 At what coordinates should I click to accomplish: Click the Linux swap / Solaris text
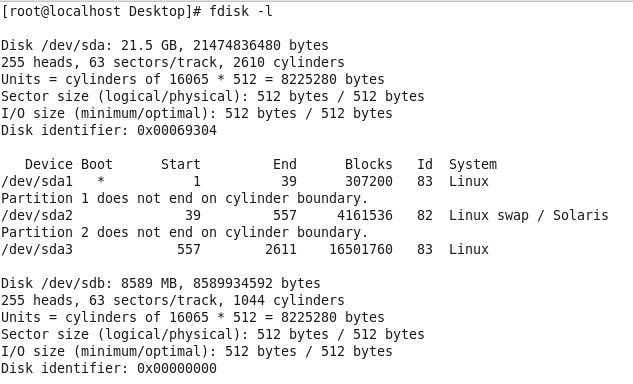point(528,215)
